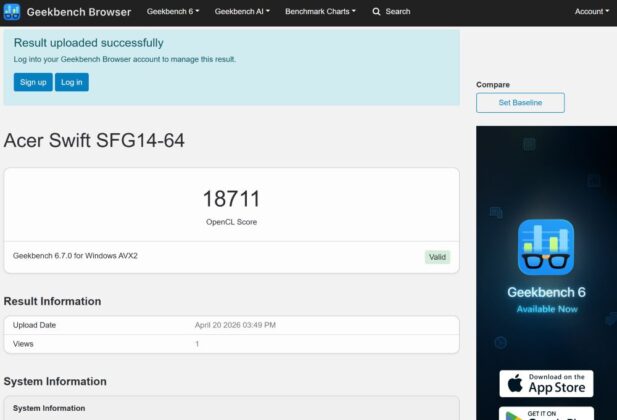Viewport: 617px width, 420px height.
Task: Click the 18711 OpenCL score value
Action: [231, 199]
